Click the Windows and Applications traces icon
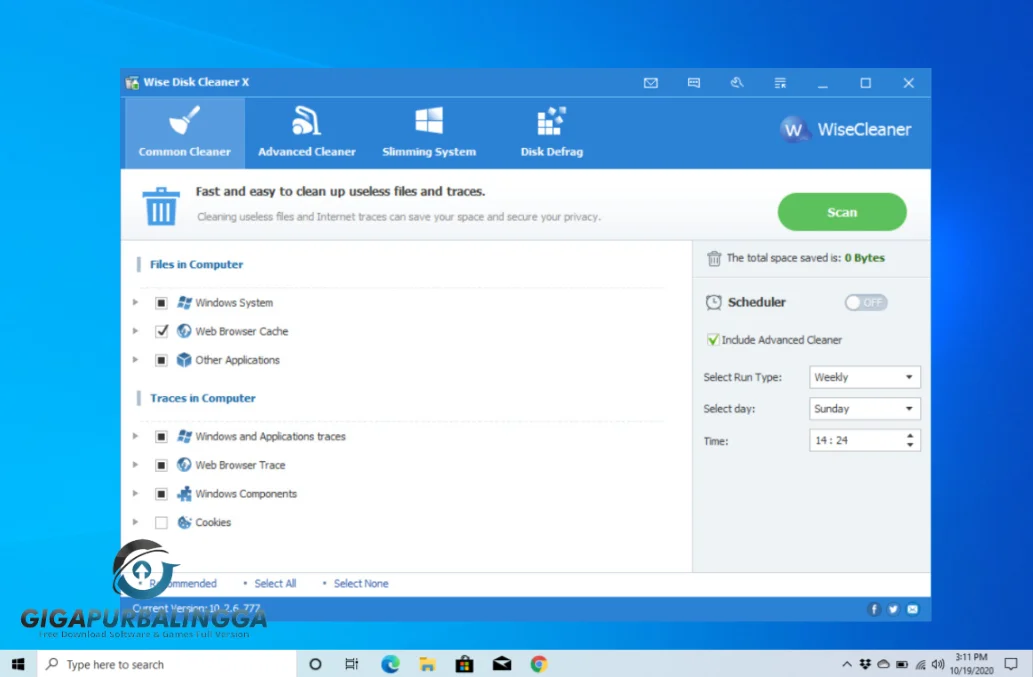The width and height of the screenshot is (1033, 677). click(x=184, y=436)
